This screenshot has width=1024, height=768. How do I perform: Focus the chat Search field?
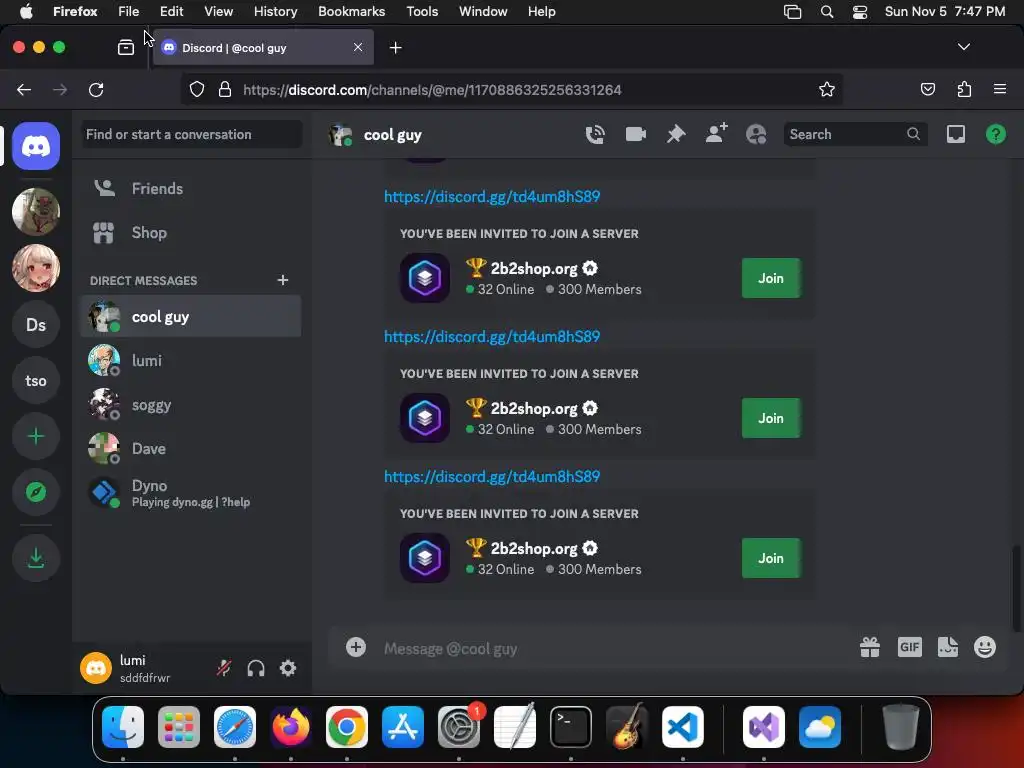[x=855, y=135]
